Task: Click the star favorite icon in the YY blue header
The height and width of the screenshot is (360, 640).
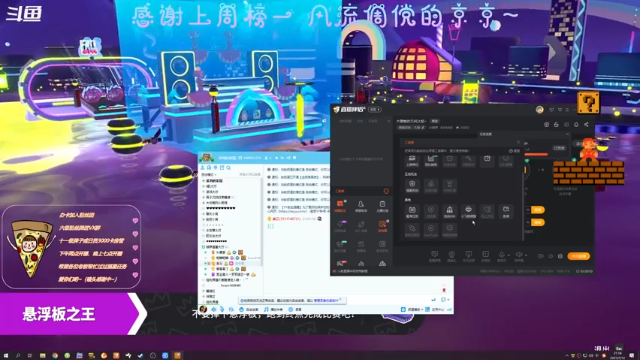Action: tap(276, 158)
